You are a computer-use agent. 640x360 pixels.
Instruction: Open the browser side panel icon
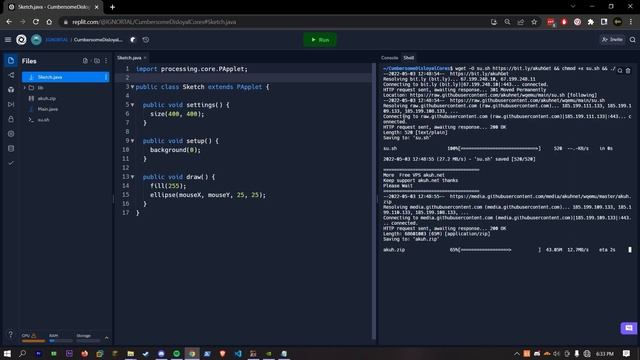point(604,22)
